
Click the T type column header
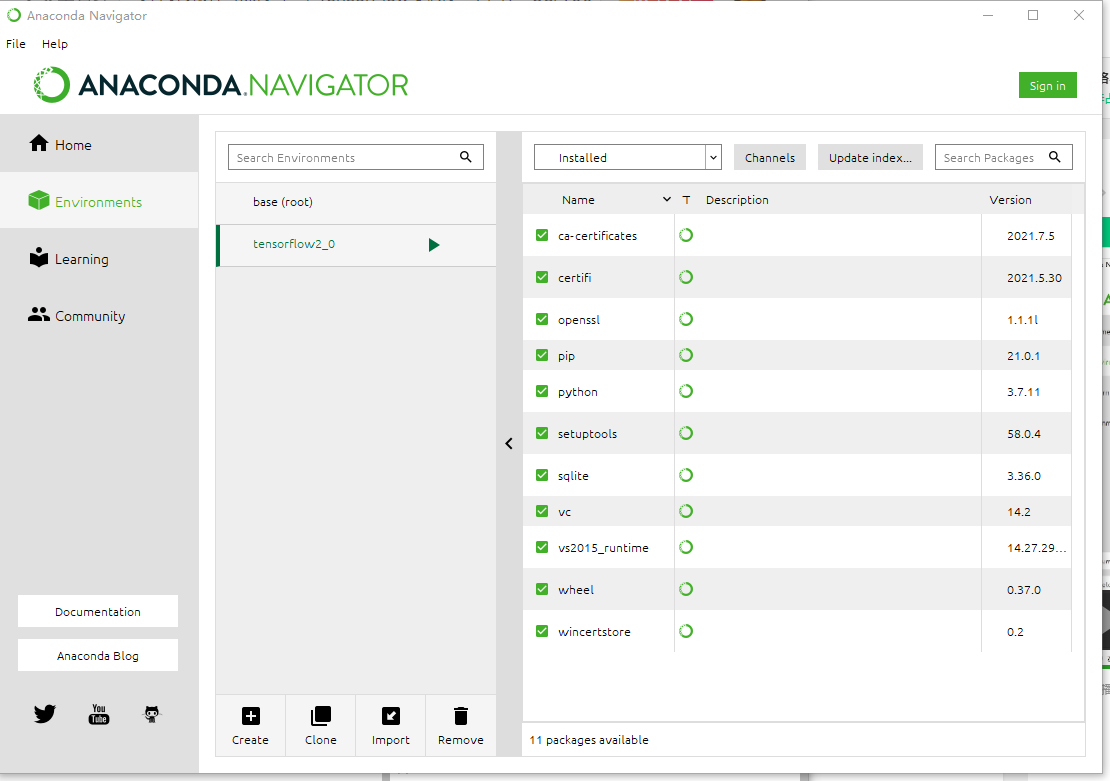point(686,200)
